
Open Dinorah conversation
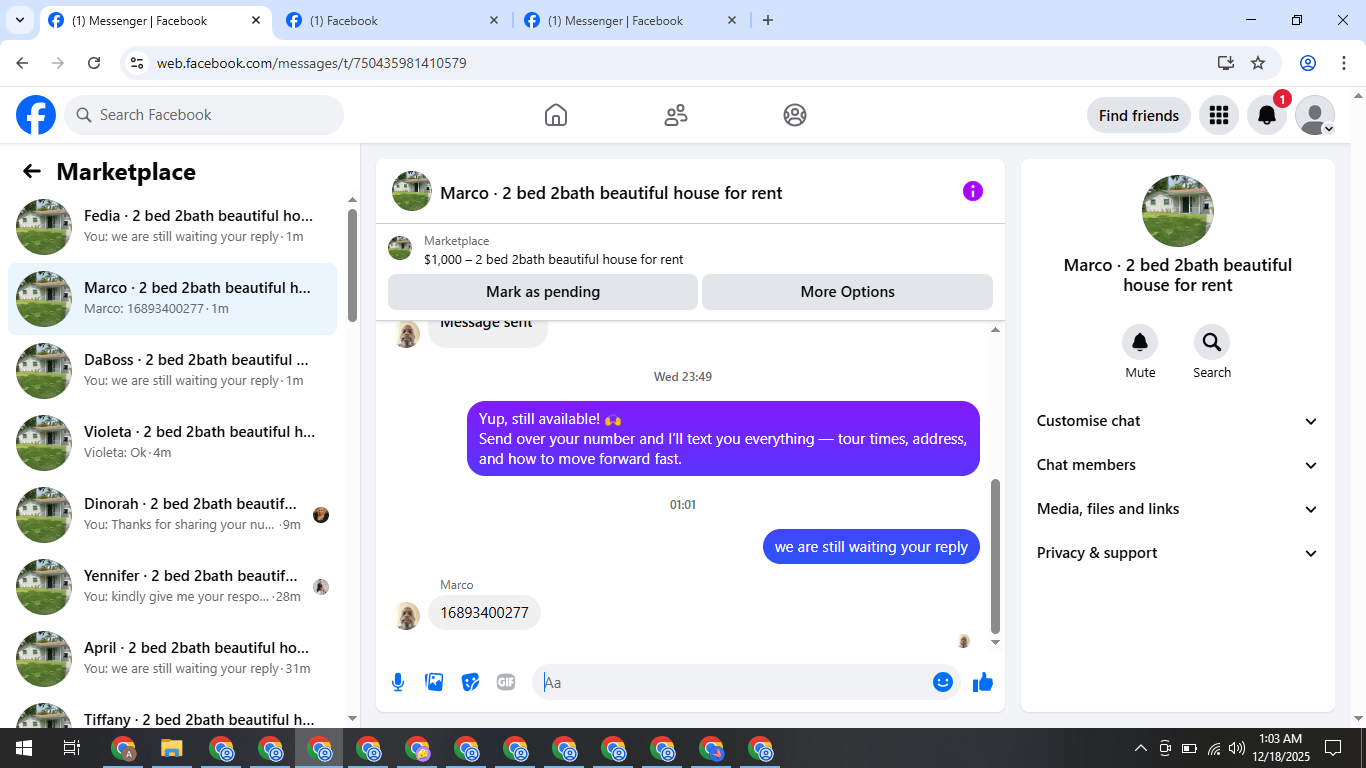coord(172,514)
